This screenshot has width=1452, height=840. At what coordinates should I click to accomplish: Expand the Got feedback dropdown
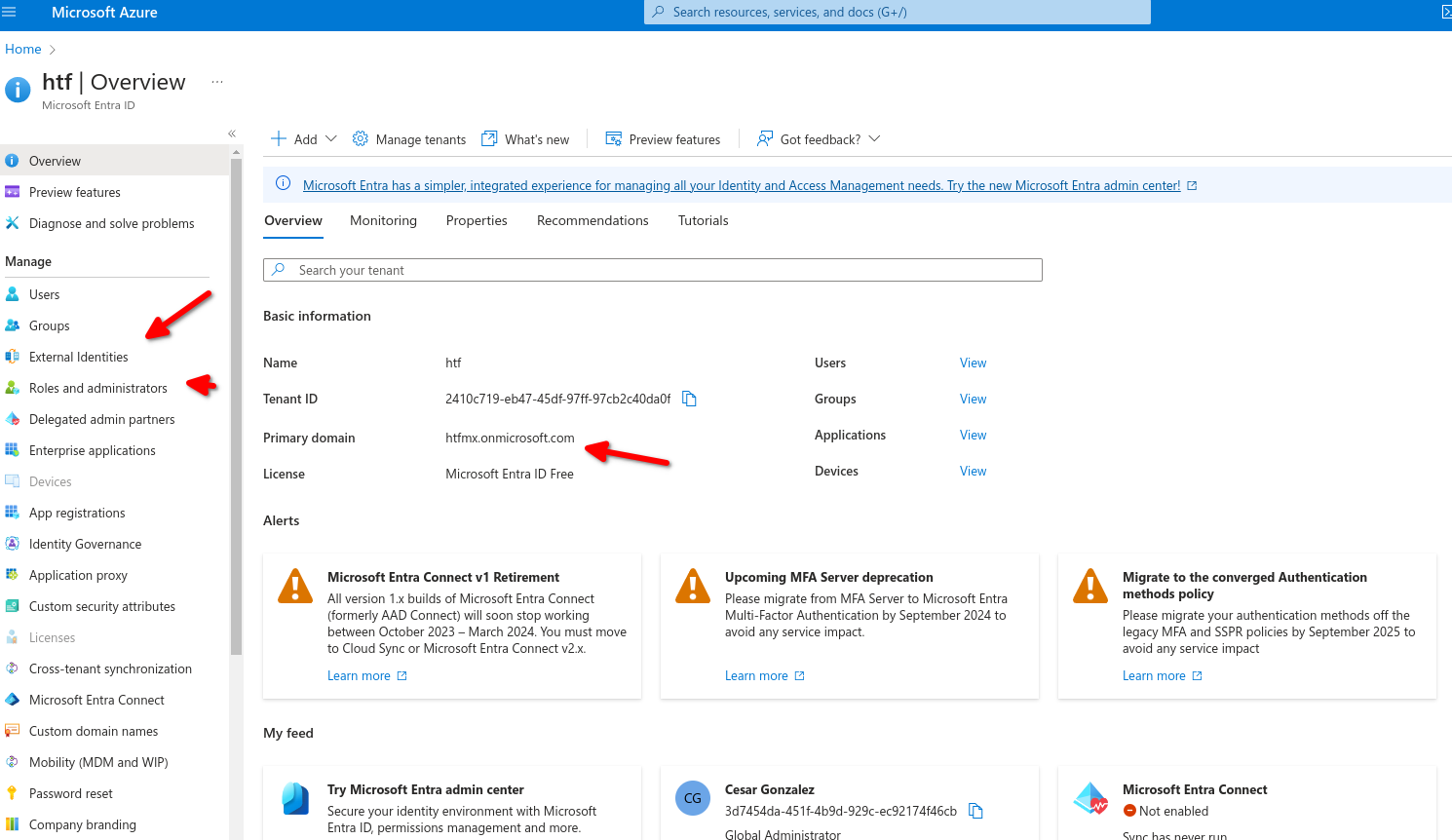[x=874, y=139]
